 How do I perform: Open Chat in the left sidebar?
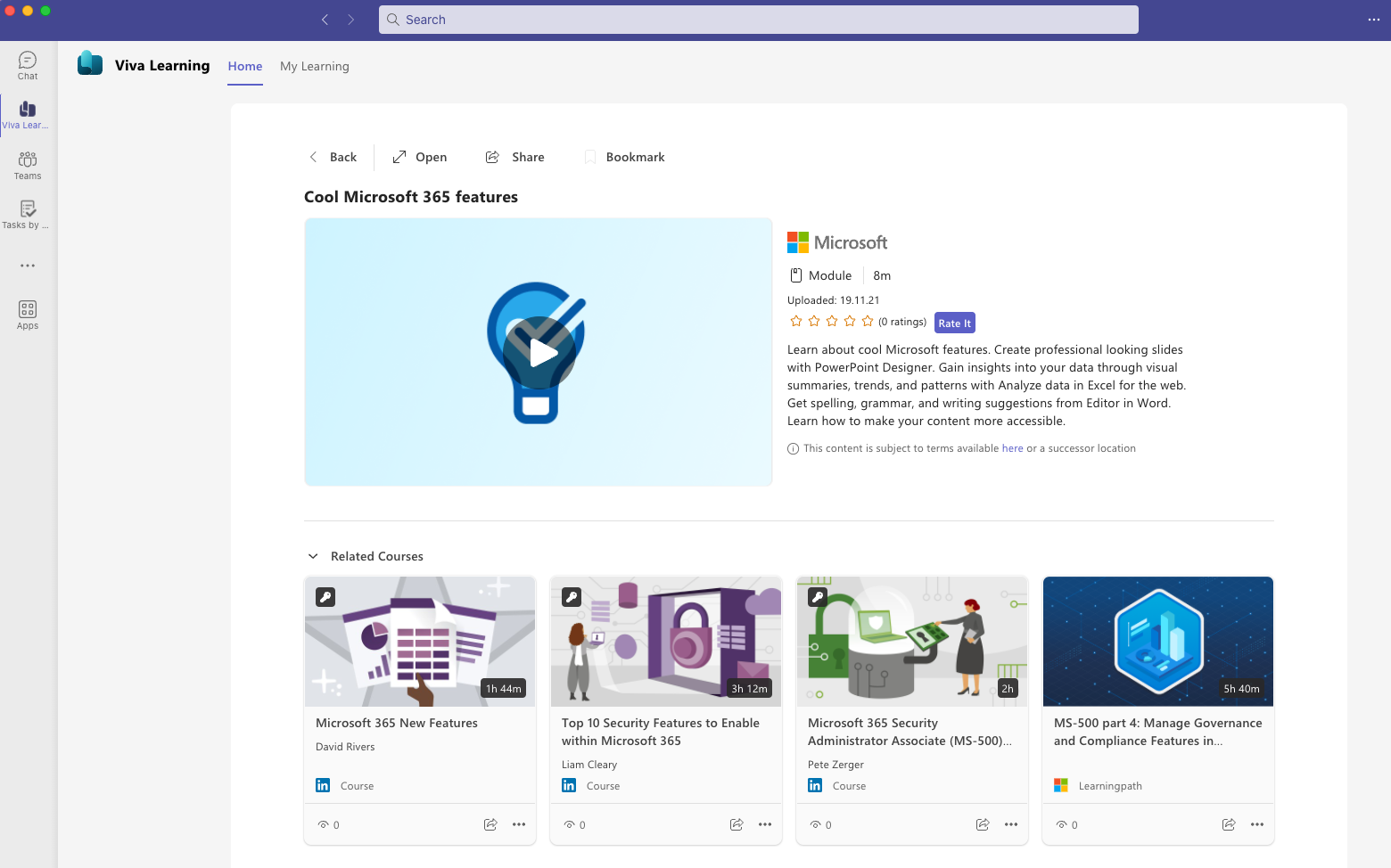click(28, 65)
